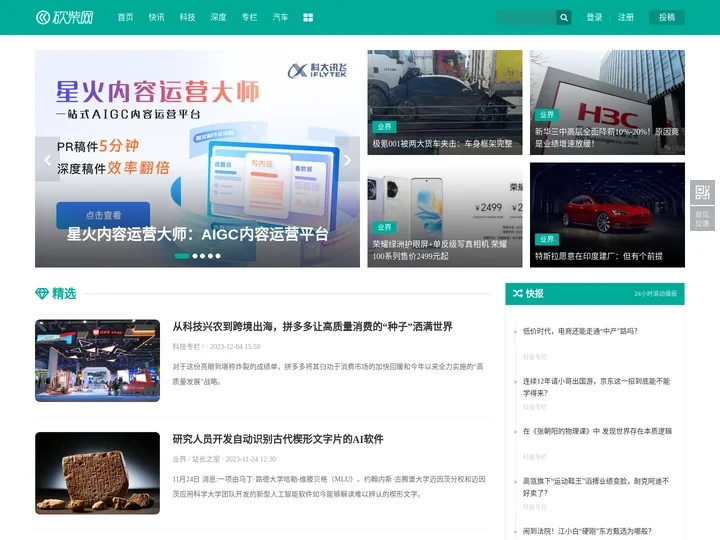Select the first carousel indicator dot

click(182, 256)
